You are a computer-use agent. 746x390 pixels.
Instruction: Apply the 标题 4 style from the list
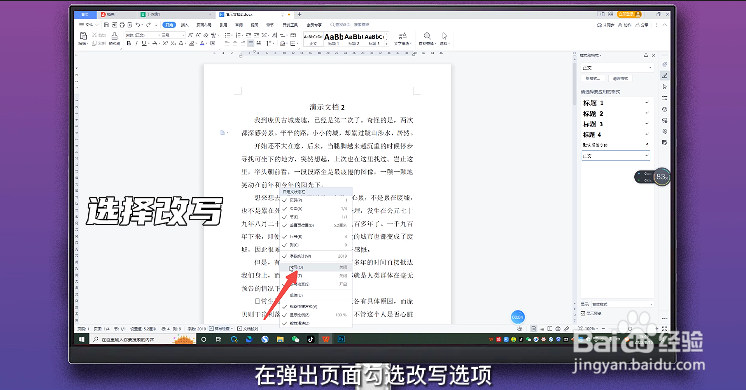(x=614, y=135)
